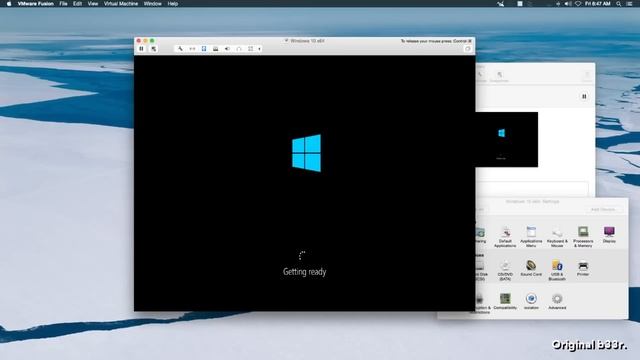
Task: Open Applications Menu in Settings window
Action: [531, 237]
